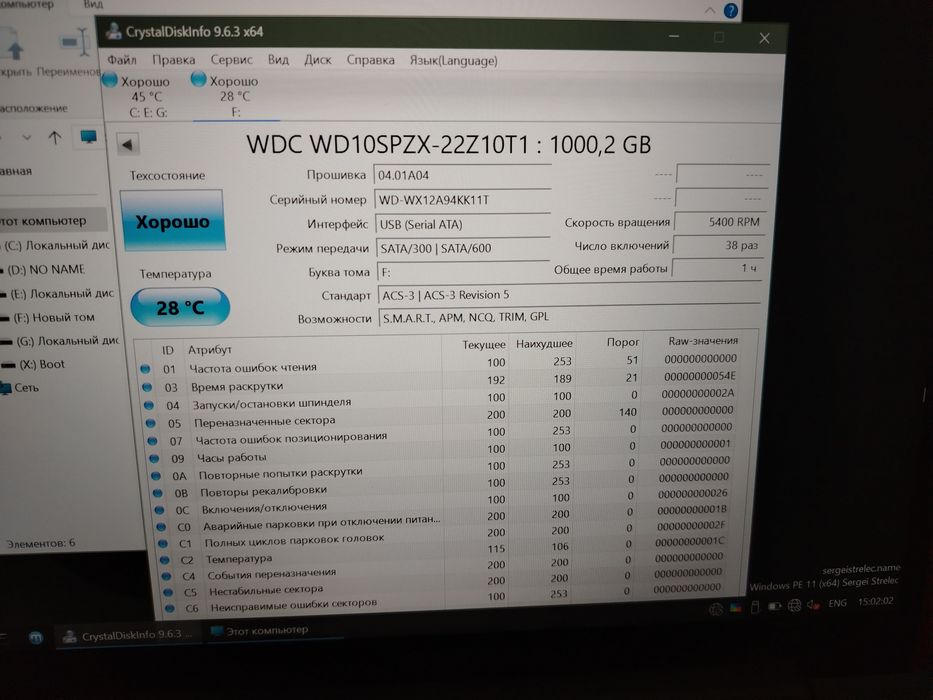Select (X:) Boot in Explorer window
The width and height of the screenshot is (933, 700).
pyautogui.click(x=40, y=364)
